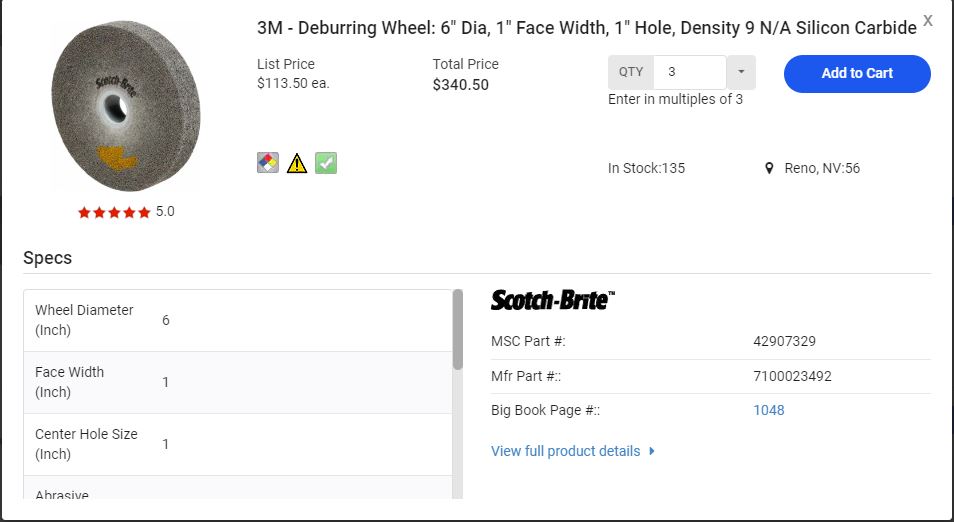Click the deburring wheel product image
This screenshot has width=954, height=522.
[126, 105]
